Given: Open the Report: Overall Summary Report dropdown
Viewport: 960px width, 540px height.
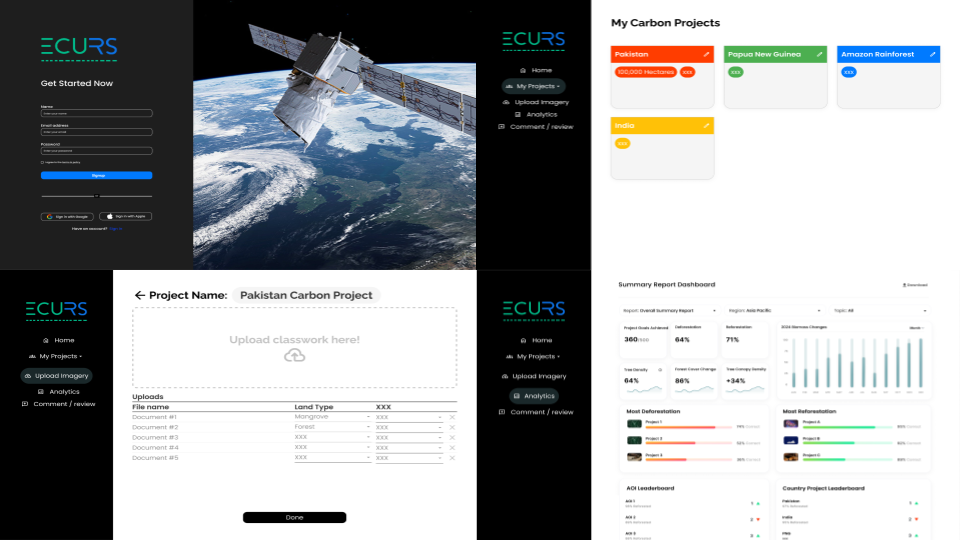Looking at the screenshot, I should coord(669,310).
